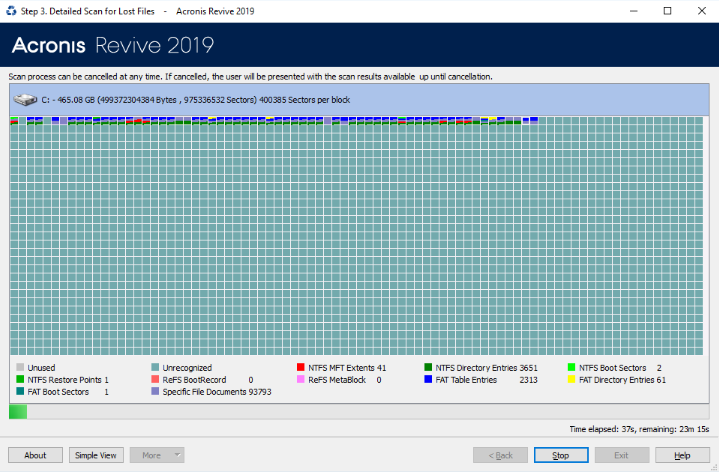Screen dimensions: 719x472
Task: Close the Acronis Revive window
Action: point(702,11)
